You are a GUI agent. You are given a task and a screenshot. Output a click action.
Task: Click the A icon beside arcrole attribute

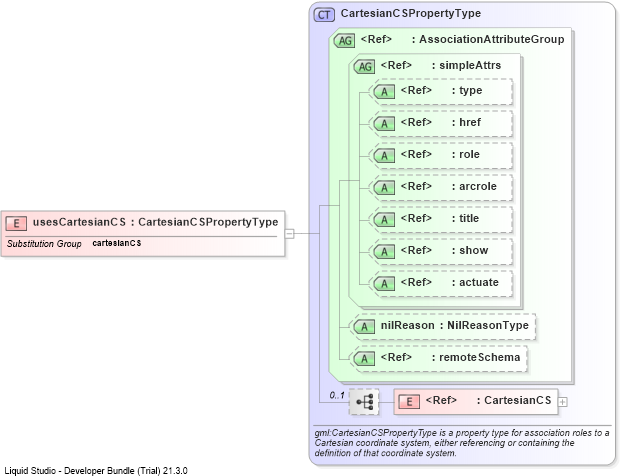(x=384, y=188)
